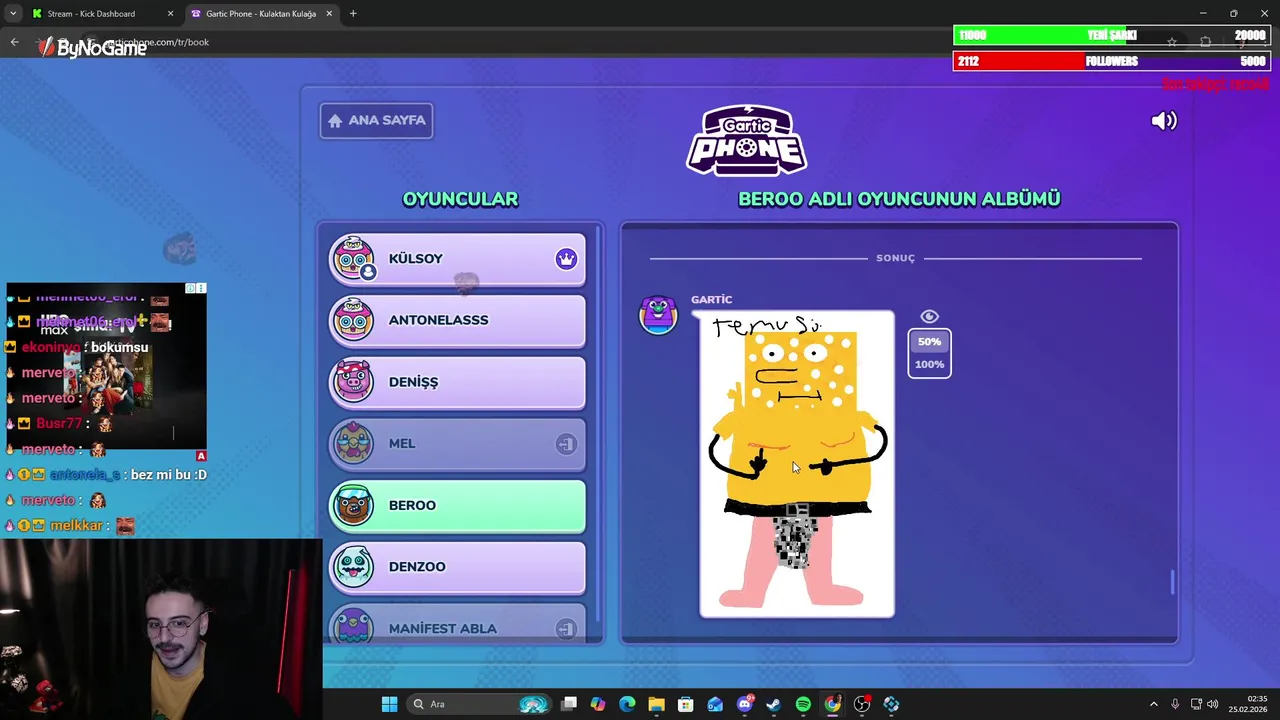The width and height of the screenshot is (1280, 720).
Task: Click the followers goal progress bar
Action: 1111,61
